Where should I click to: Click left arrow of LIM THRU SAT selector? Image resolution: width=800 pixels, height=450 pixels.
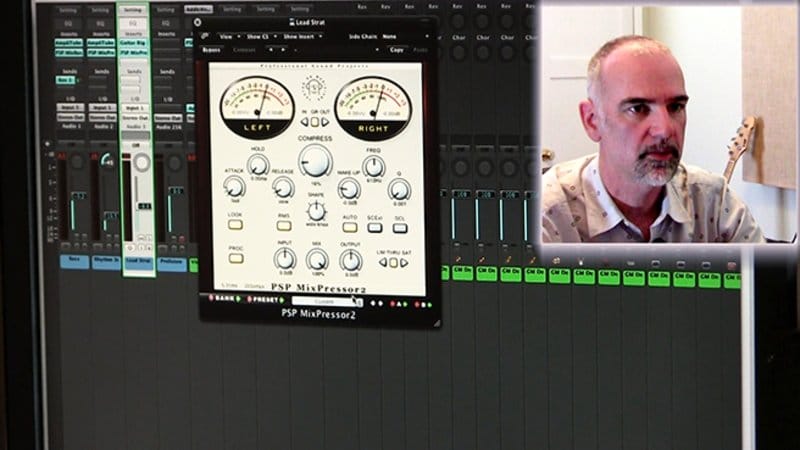tap(383, 263)
